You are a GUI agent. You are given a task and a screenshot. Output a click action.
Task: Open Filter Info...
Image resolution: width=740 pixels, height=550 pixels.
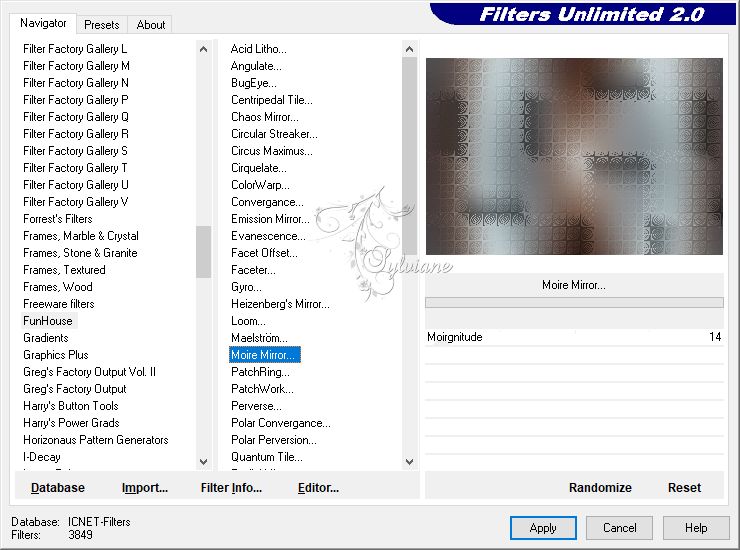pos(231,488)
